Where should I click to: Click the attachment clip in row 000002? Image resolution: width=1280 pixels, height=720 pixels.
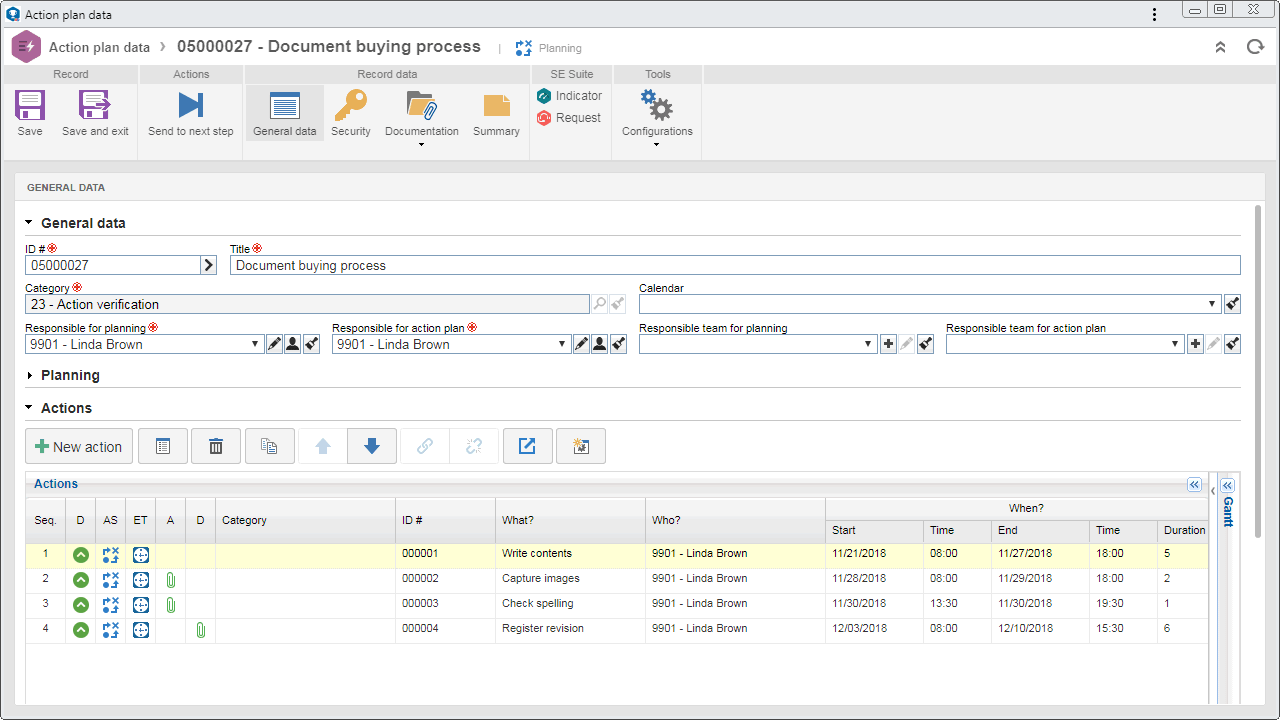click(170, 579)
